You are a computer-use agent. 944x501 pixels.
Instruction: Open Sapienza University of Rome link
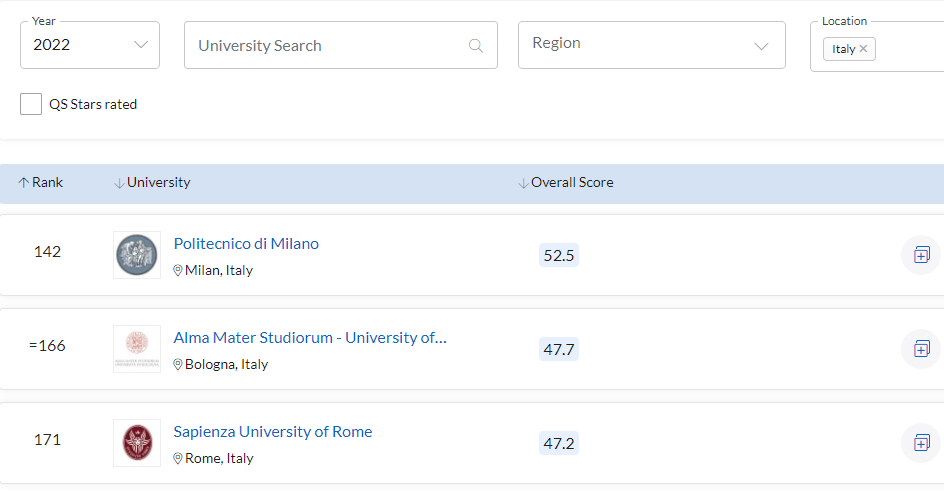[273, 432]
